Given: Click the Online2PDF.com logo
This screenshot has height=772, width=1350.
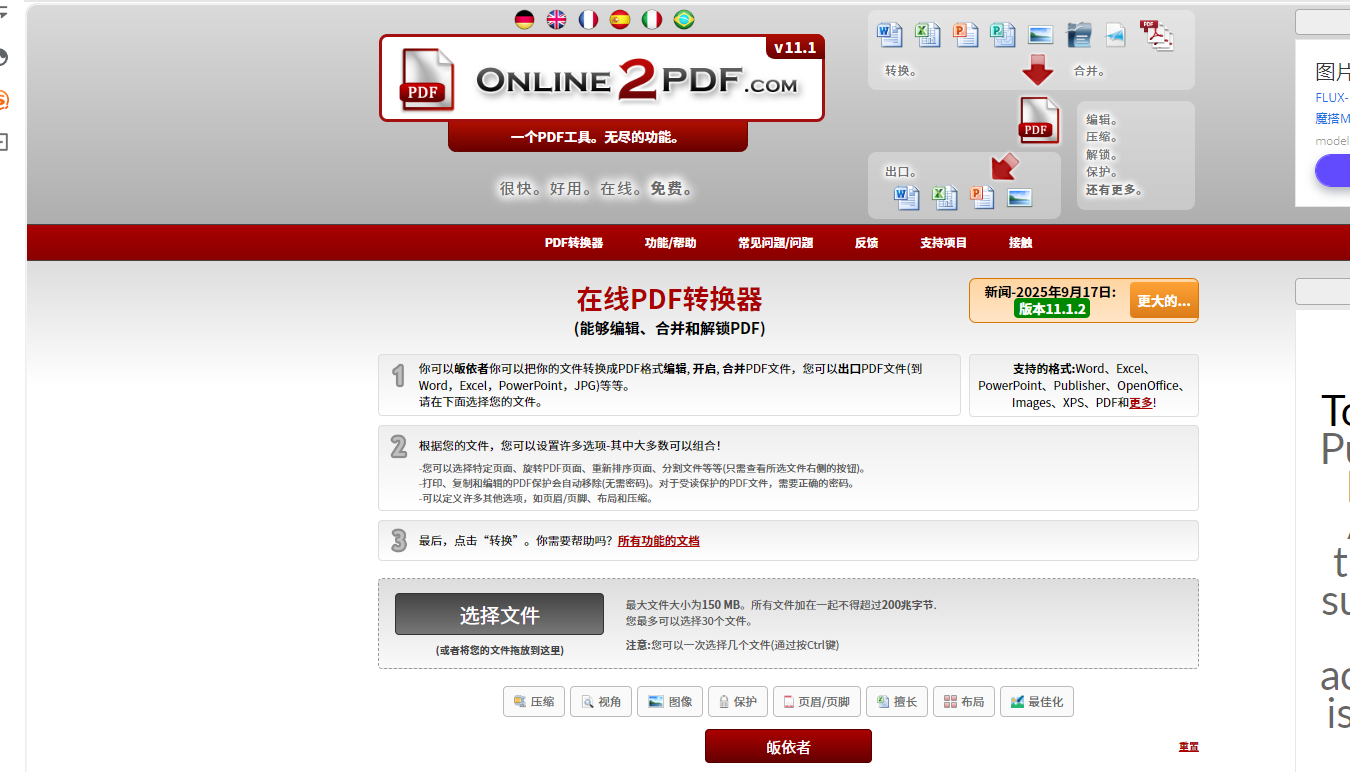Looking at the screenshot, I should pyautogui.click(x=601, y=79).
